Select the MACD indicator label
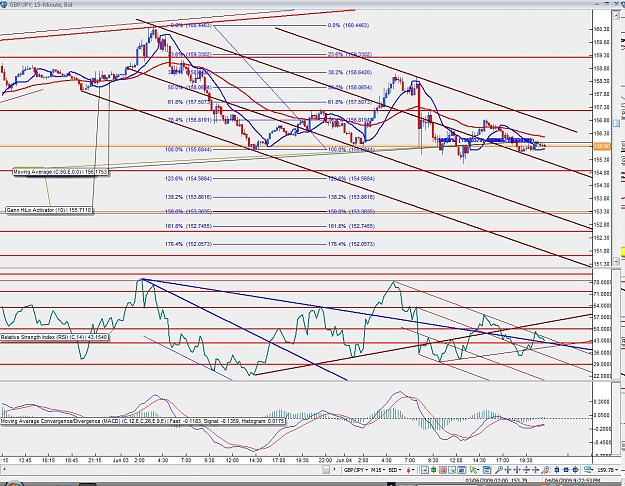 [143, 421]
